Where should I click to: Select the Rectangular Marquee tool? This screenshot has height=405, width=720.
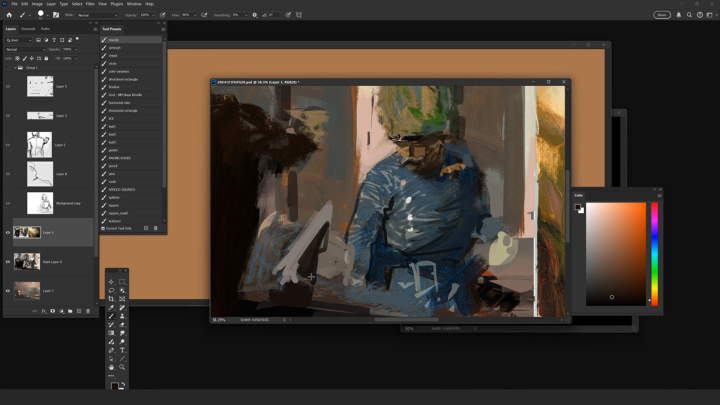tap(122, 281)
